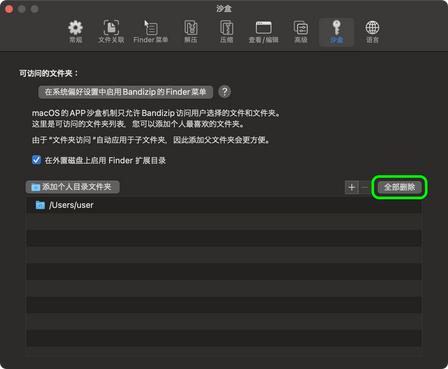Click the folder icon beside /Users/user
This screenshot has height=369, width=448.
pos(40,205)
